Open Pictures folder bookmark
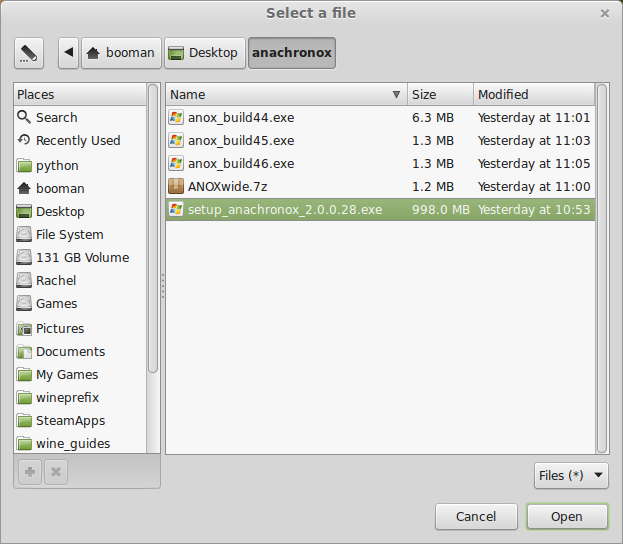 coord(80,328)
